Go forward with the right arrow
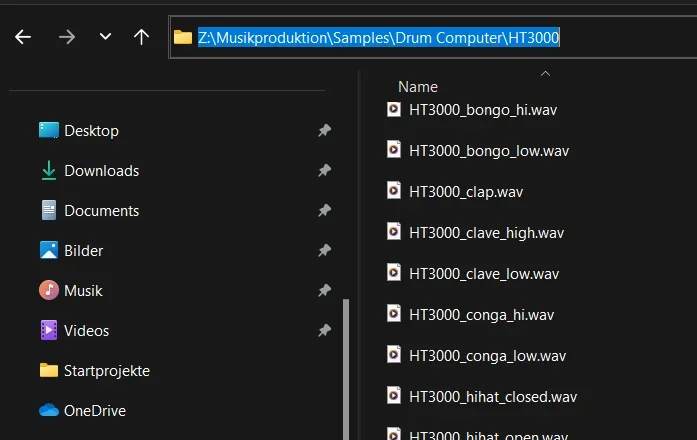697x440 pixels. pos(67,37)
